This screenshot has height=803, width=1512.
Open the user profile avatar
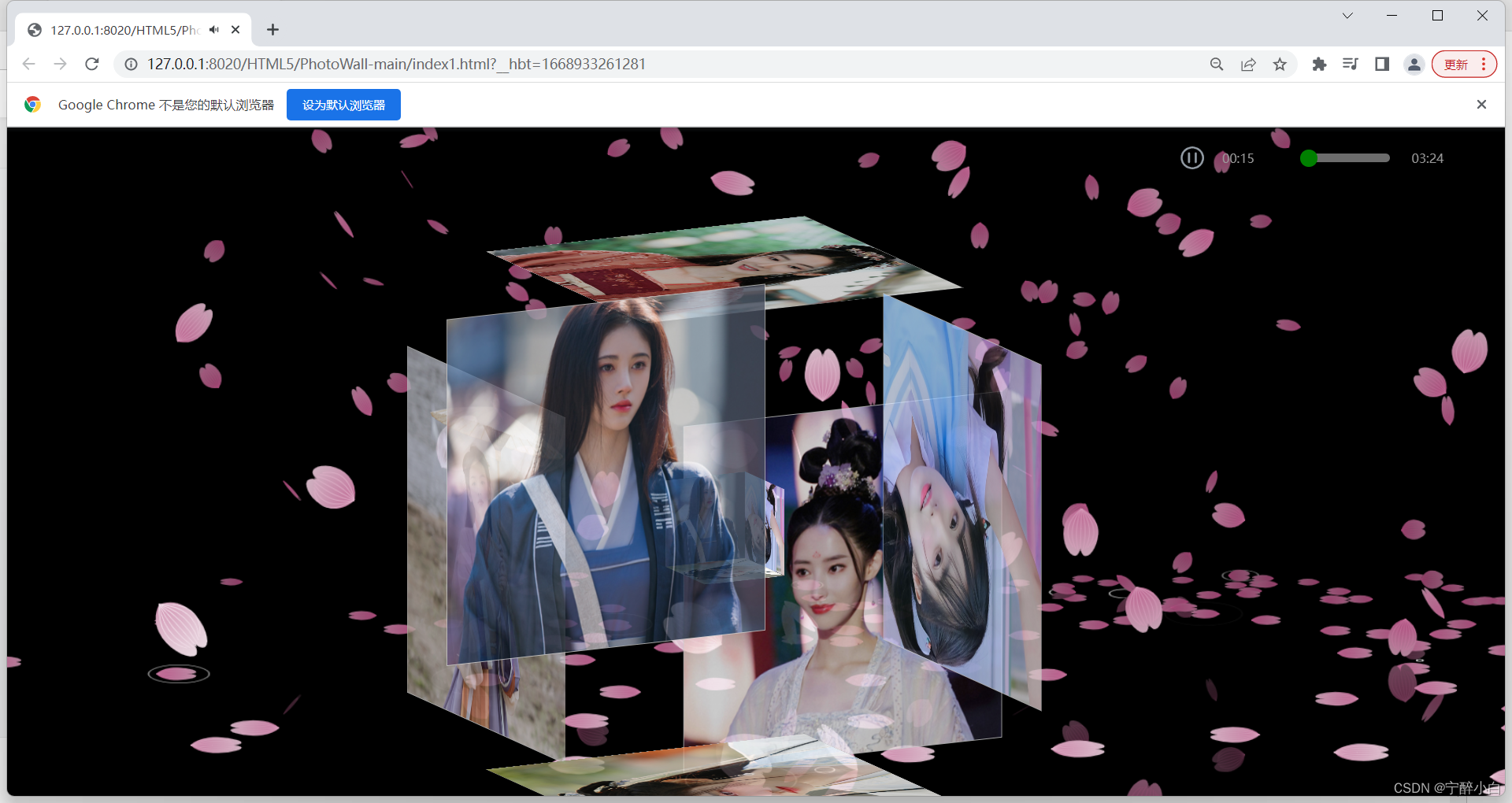coord(1414,65)
